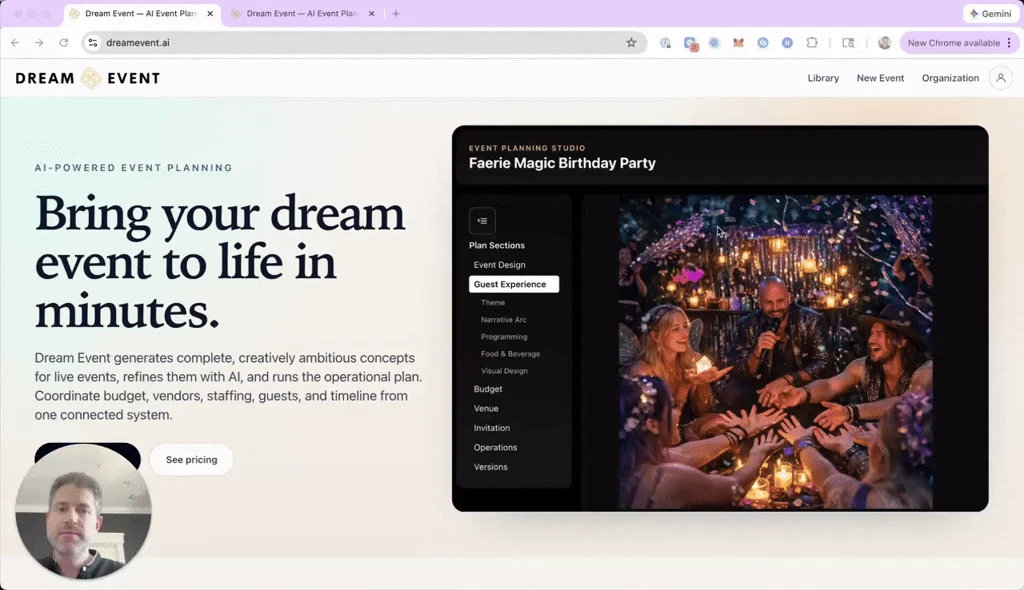The height and width of the screenshot is (590, 1024).
Task: Select the first Dream Event tab
Action: 141,13
